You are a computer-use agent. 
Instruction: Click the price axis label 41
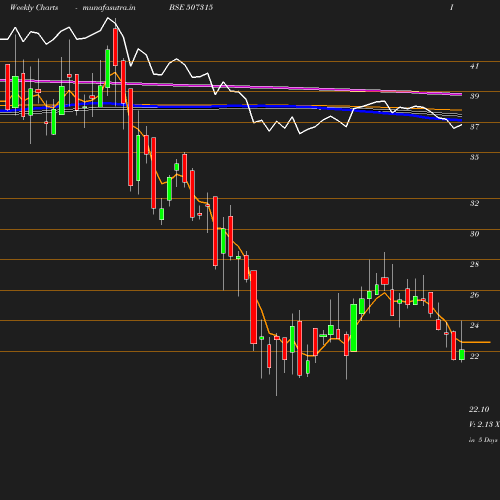click(x=474, y=66)
